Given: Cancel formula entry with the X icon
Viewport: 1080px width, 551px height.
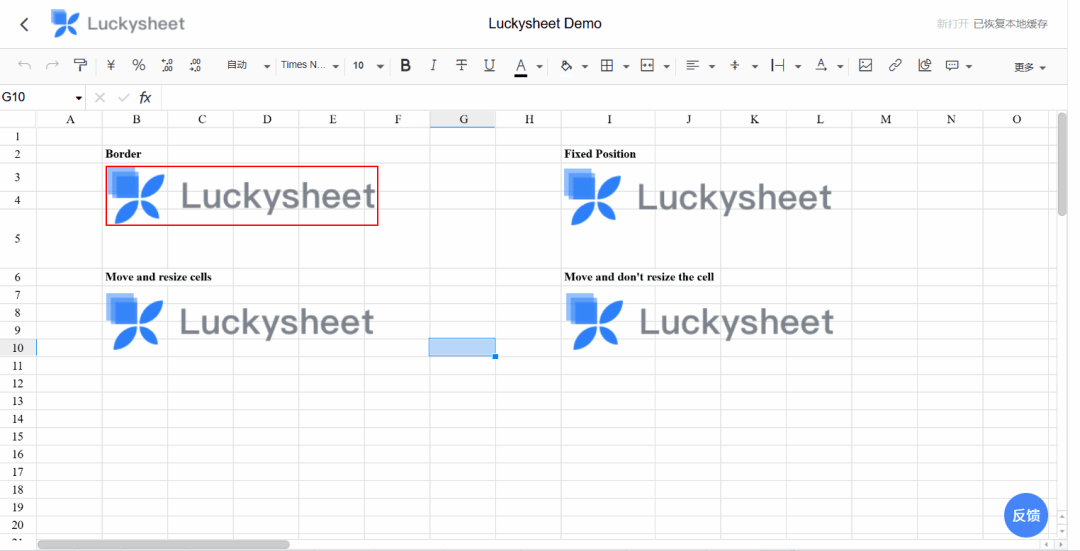Looking at the screenshot, I should click(100, 98).
